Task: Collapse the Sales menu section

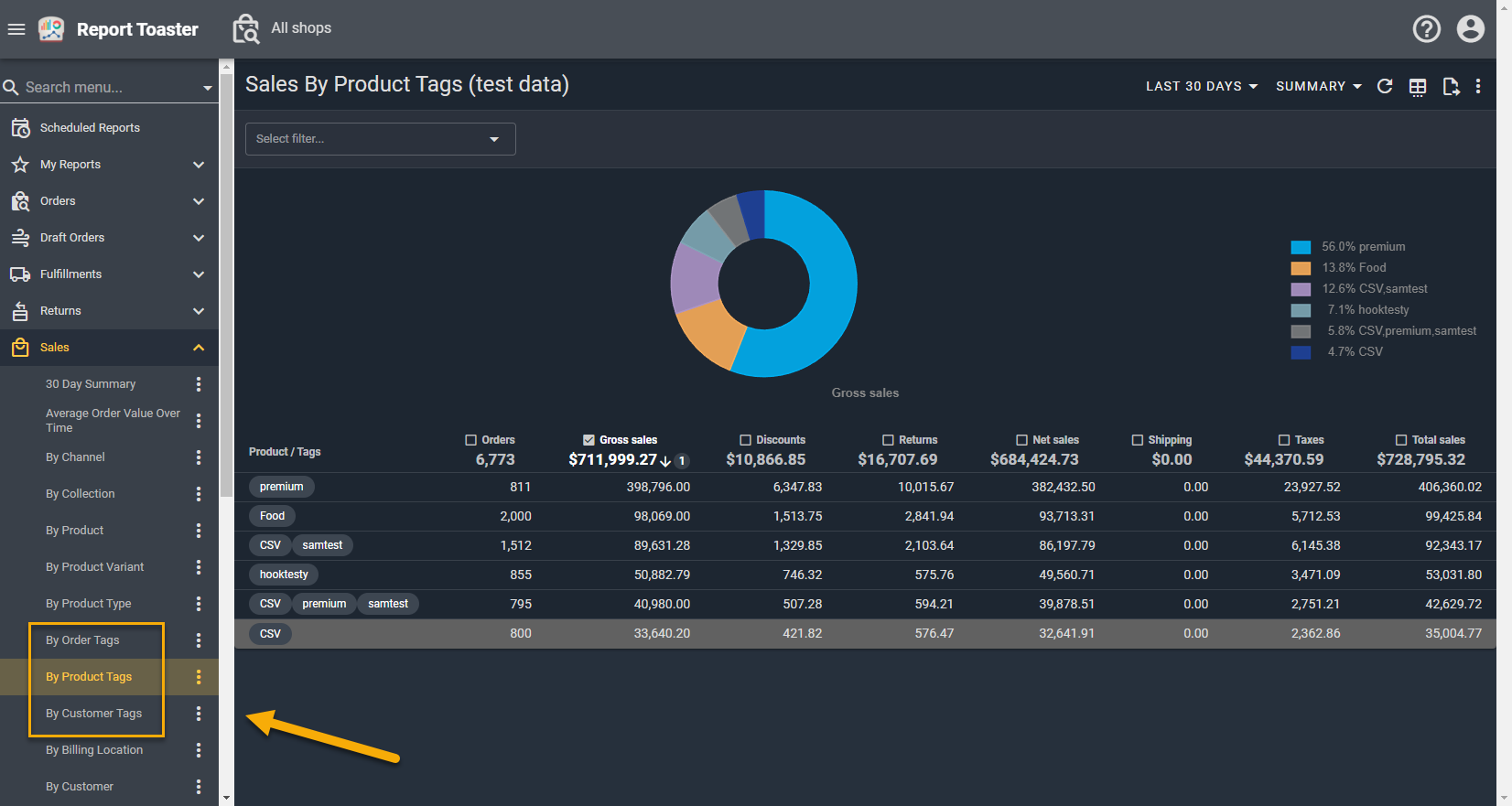Action: (x=199, y=348)
